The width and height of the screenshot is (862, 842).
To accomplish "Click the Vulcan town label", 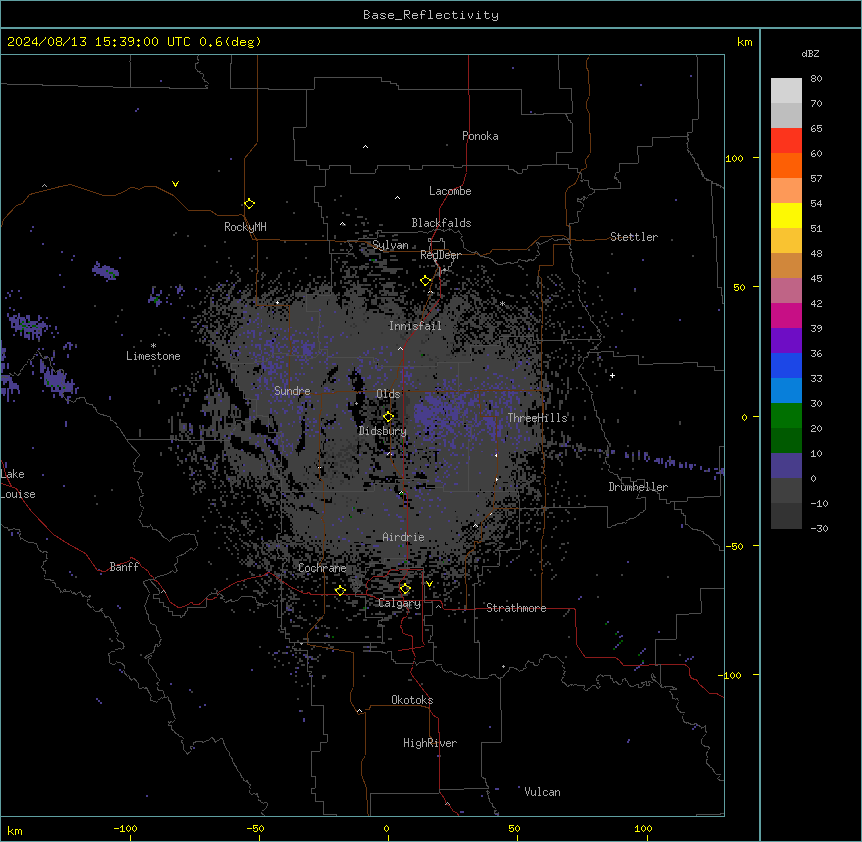I will pyautogui.click(x=542, y=792).
